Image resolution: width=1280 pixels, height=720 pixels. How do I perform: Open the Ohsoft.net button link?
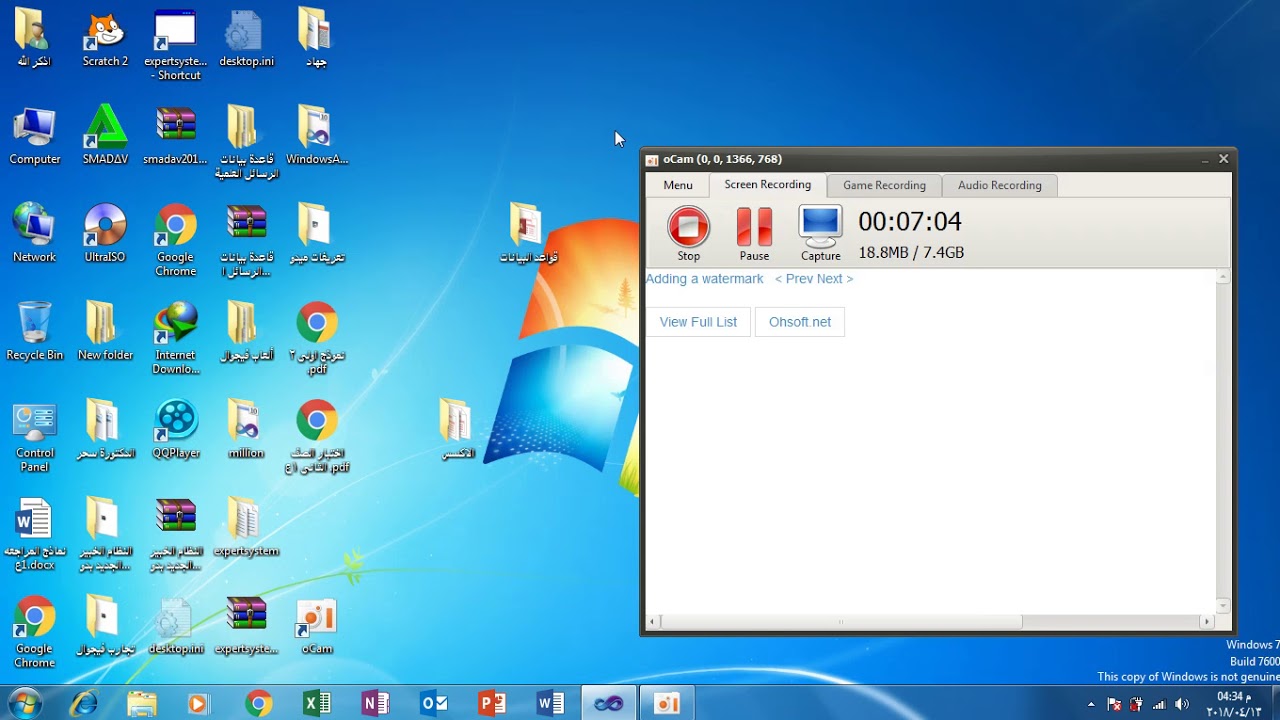800,322
